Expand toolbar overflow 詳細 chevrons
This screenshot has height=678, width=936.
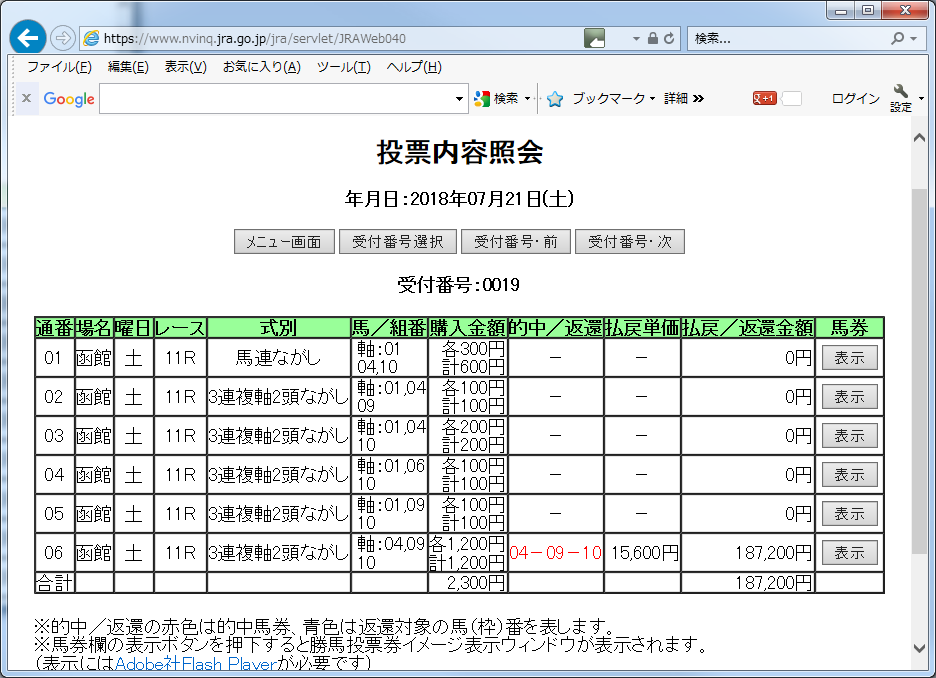(x=699, y=98)
